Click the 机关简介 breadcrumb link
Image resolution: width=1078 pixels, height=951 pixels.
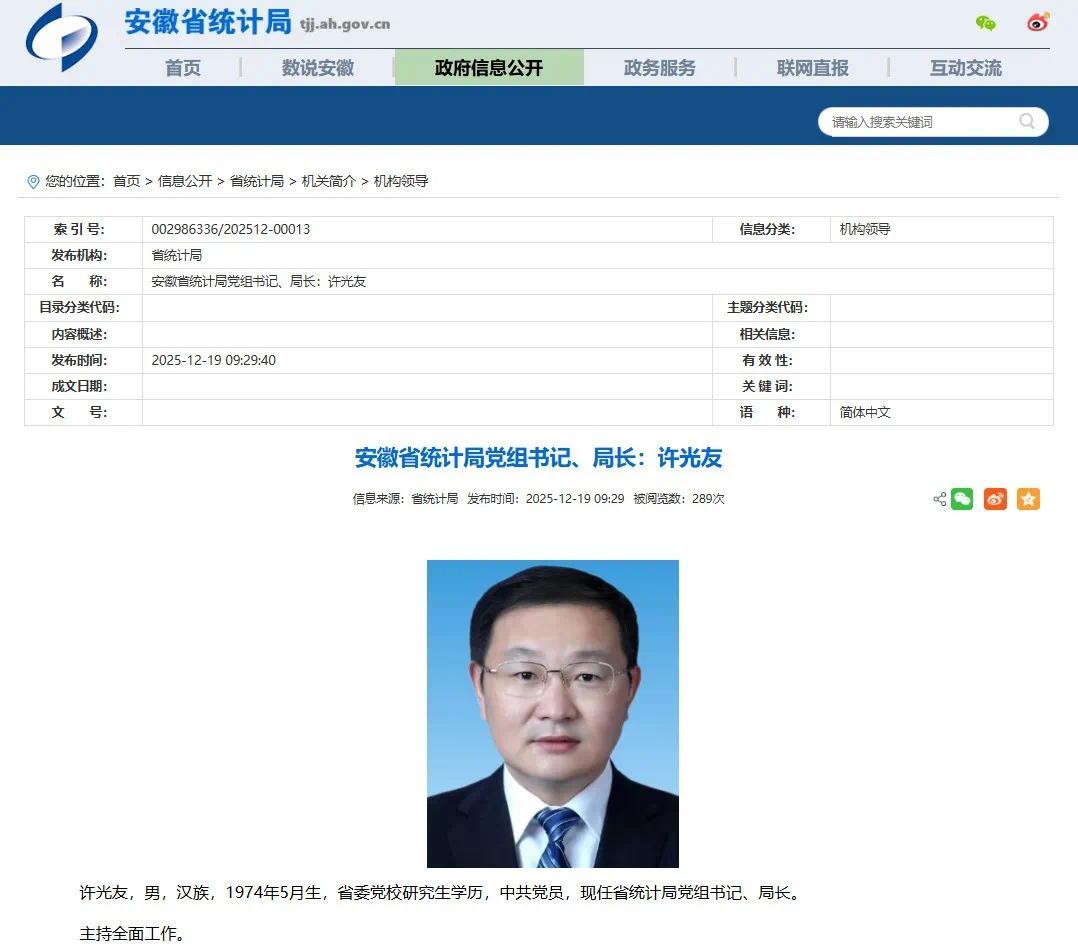click(332, 181)
